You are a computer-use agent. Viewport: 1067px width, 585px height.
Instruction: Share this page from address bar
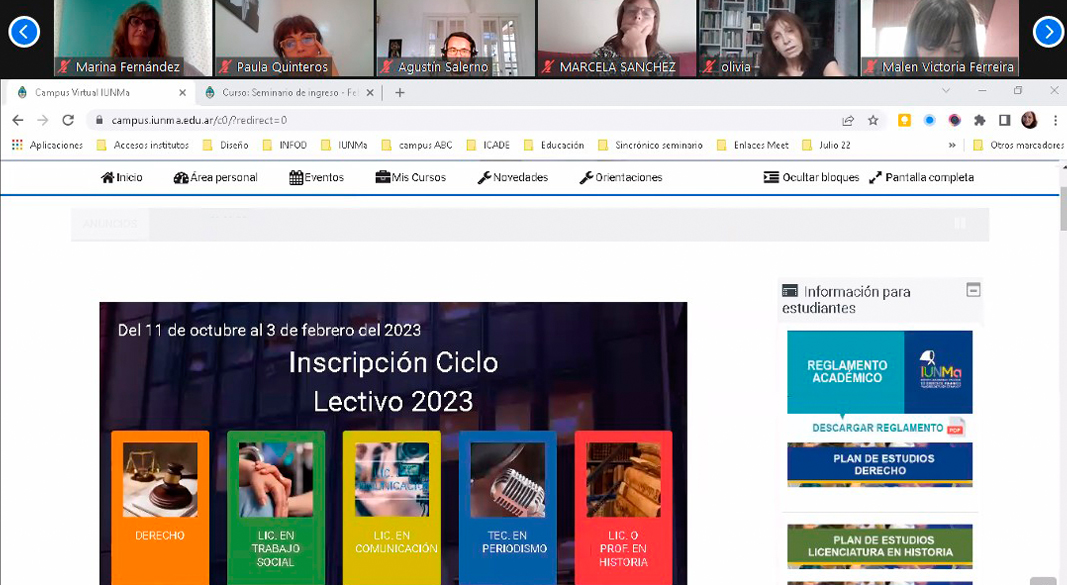[848, 120]
